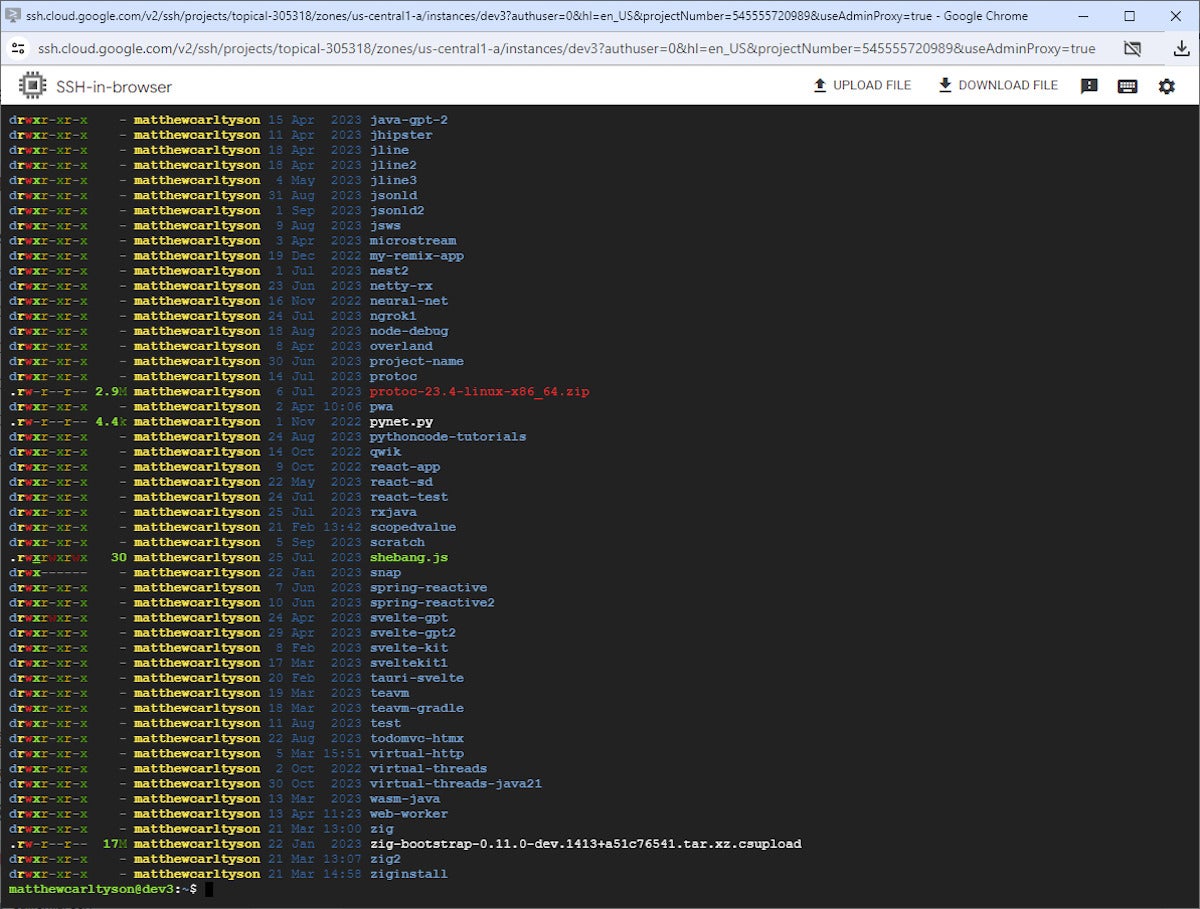Click the Upload File button

(862, 86)
